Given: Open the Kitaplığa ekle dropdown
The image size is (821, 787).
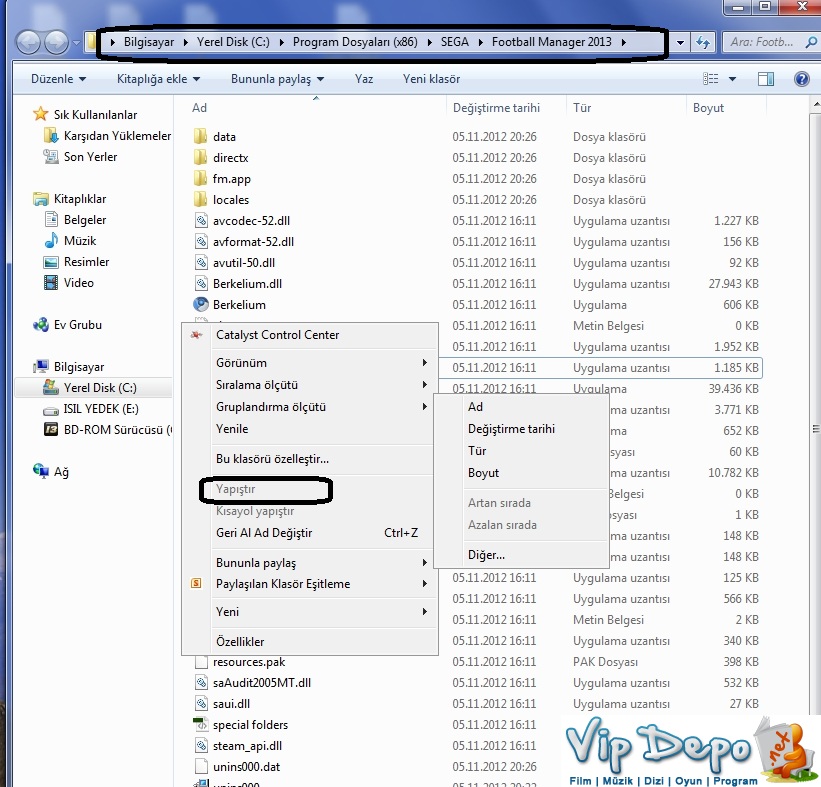Looking at the screenshot, I should [x=158, y=79].
